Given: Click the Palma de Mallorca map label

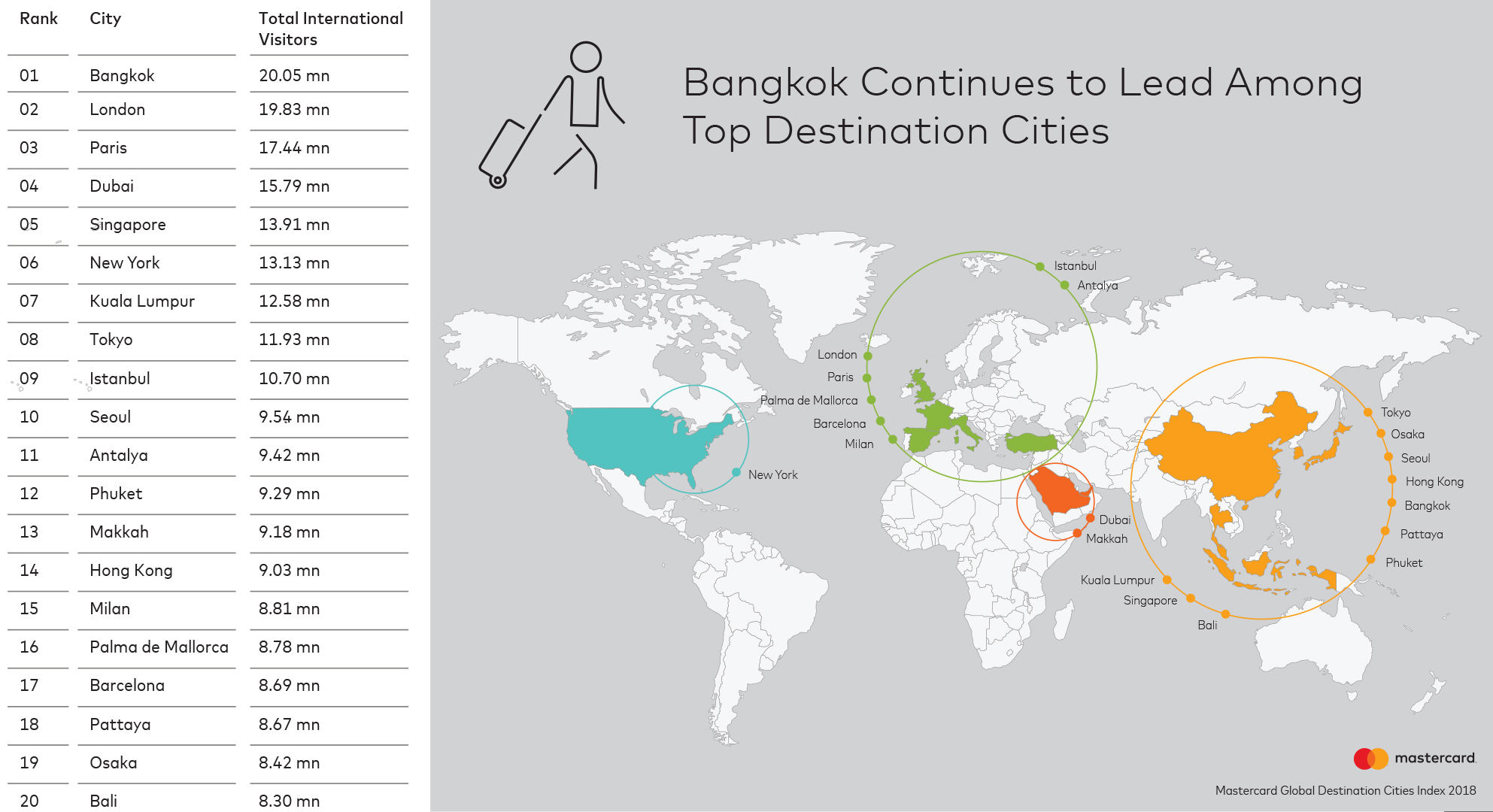Looking at the screenshot, I should pos(809,400).
